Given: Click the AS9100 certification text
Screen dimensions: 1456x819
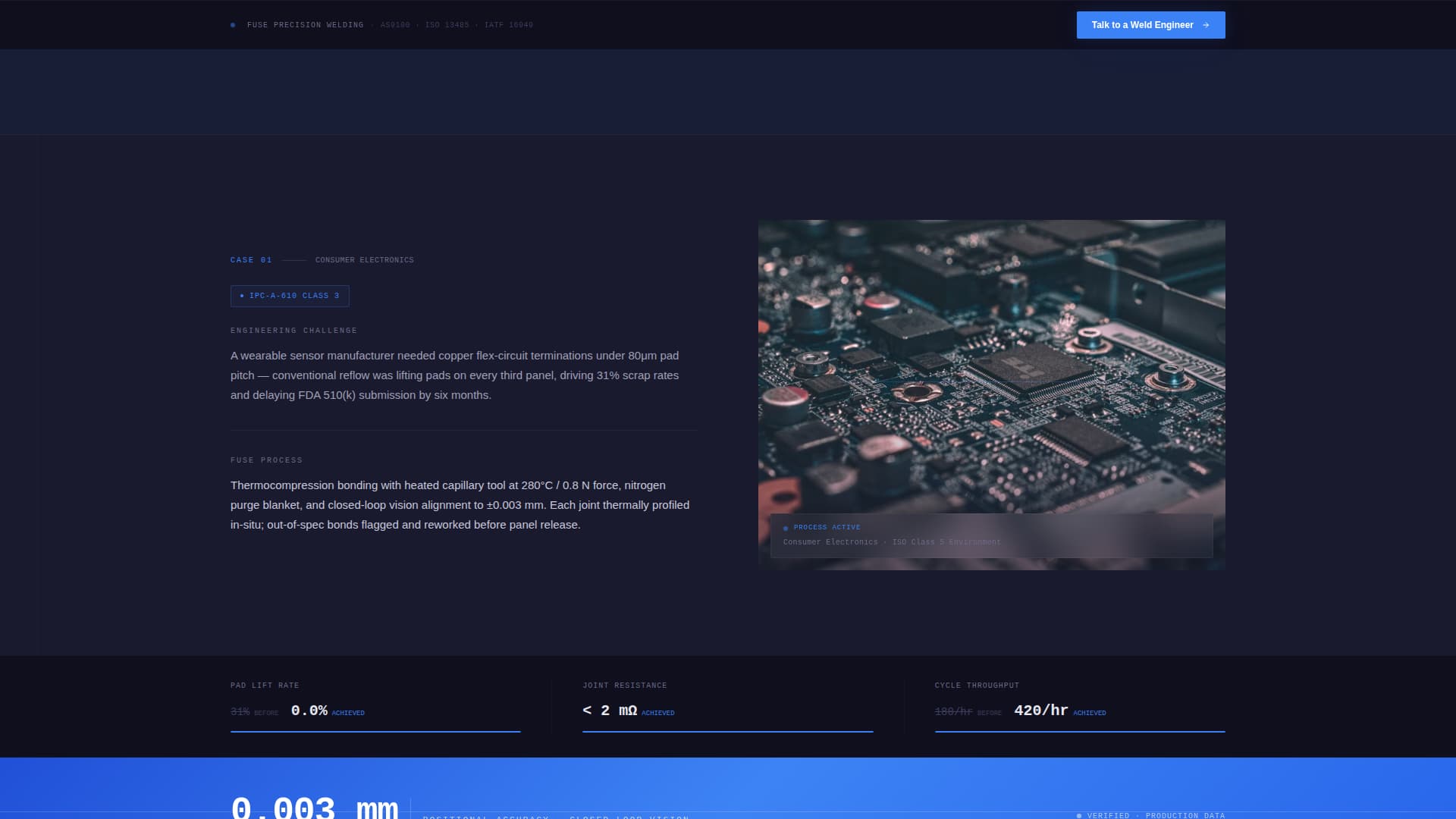Looking at the screenshot, I should pos(395,25).
